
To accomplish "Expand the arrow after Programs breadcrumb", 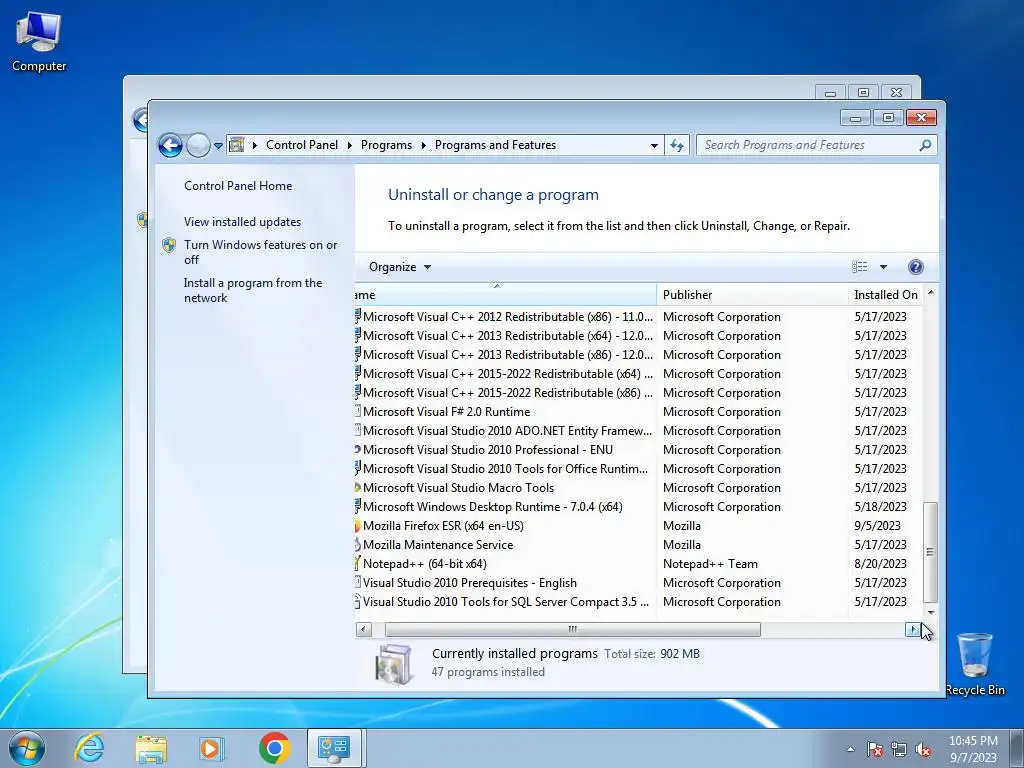I will [x=423, y=145].
